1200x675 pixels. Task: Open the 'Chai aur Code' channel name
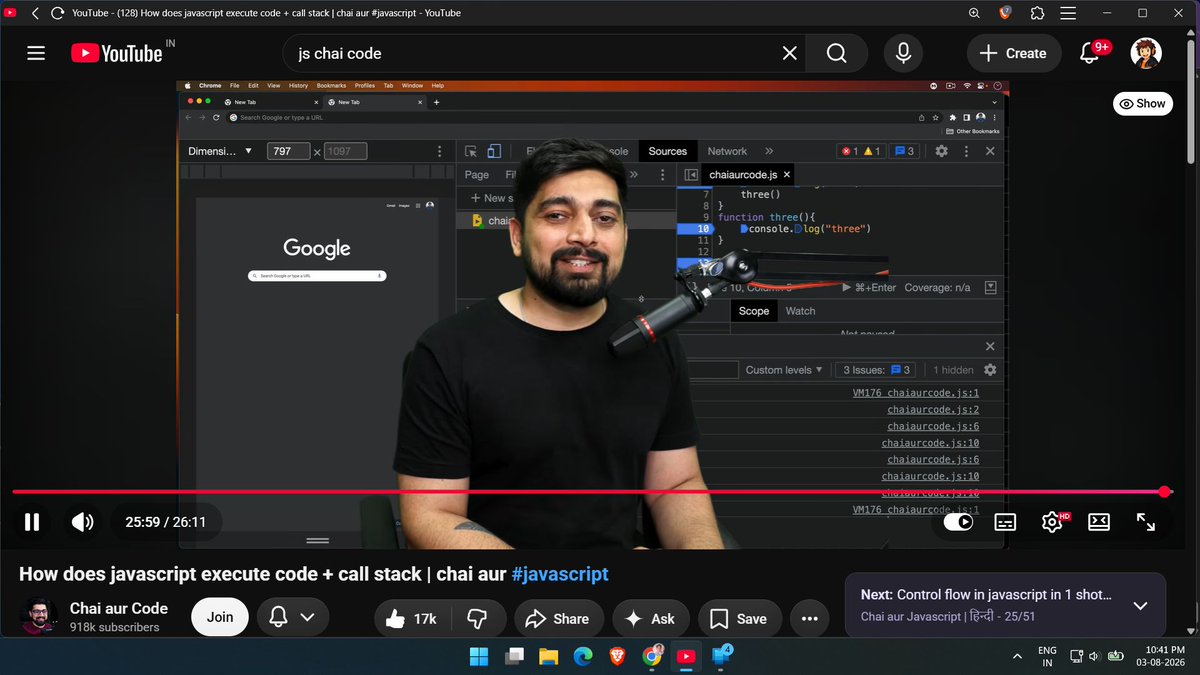pos(119,608)
